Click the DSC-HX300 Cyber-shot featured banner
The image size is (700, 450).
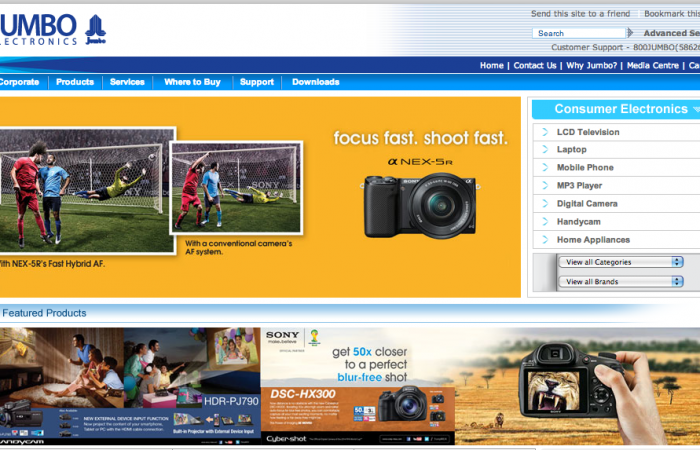click(x=358, y=386)
